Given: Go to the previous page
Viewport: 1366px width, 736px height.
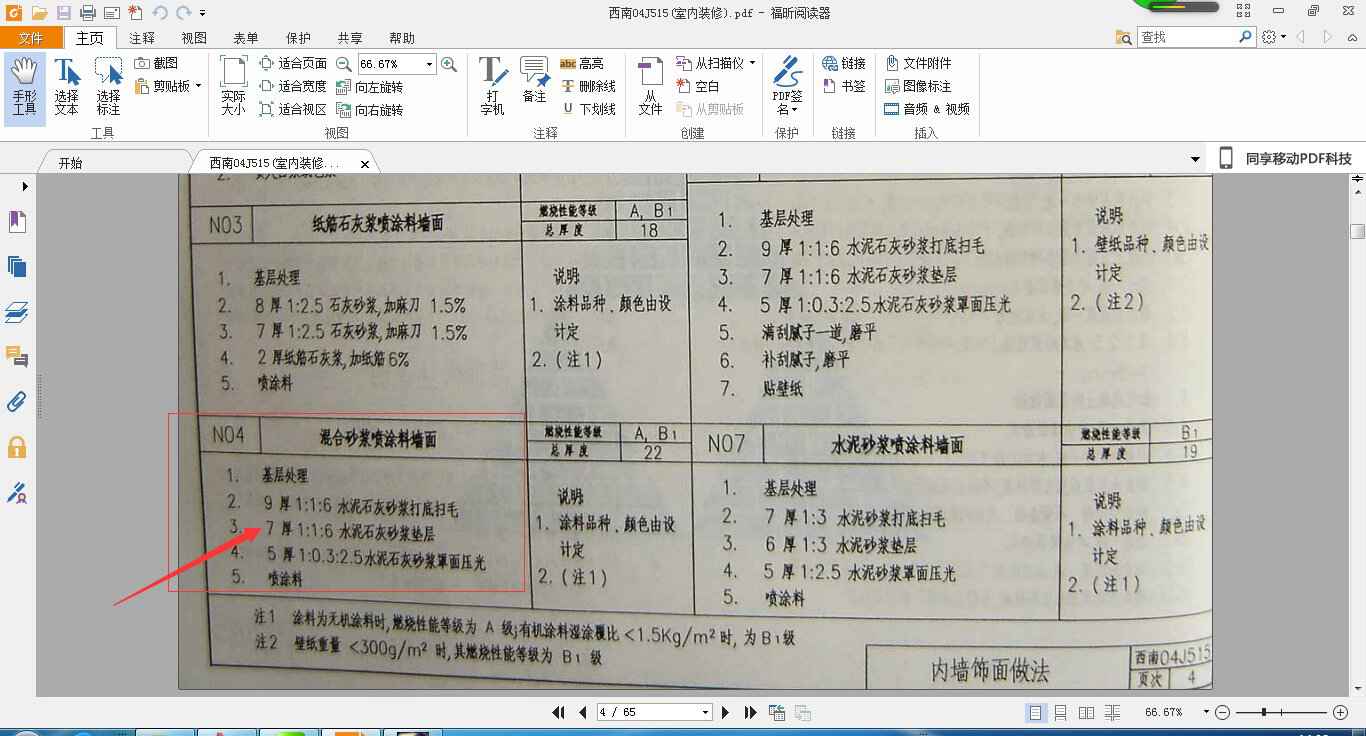Looking at the screenshot, I should pyautogui.click(x=583, y=712).
